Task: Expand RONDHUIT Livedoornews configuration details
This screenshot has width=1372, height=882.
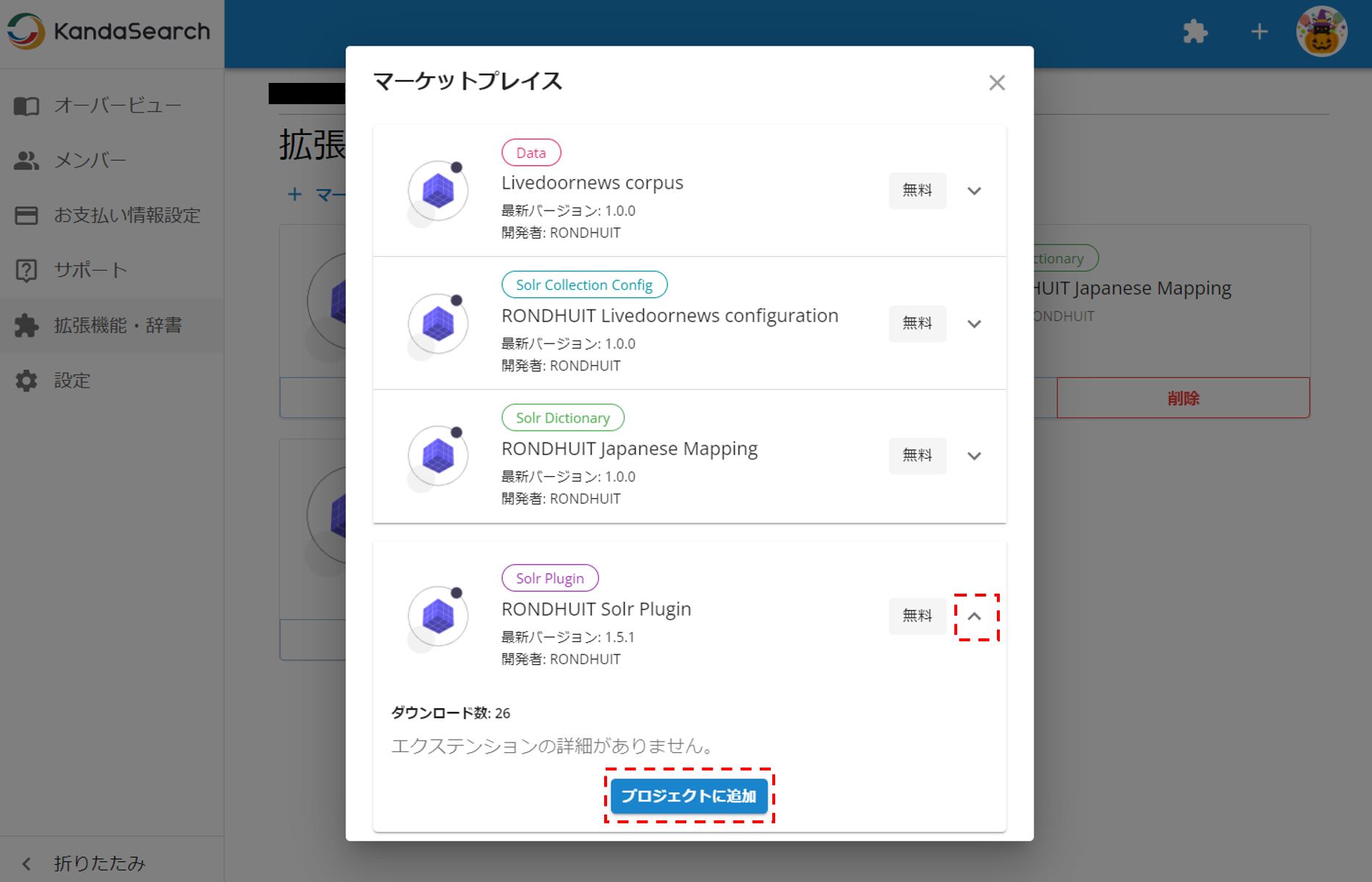Action: (974, 324)
